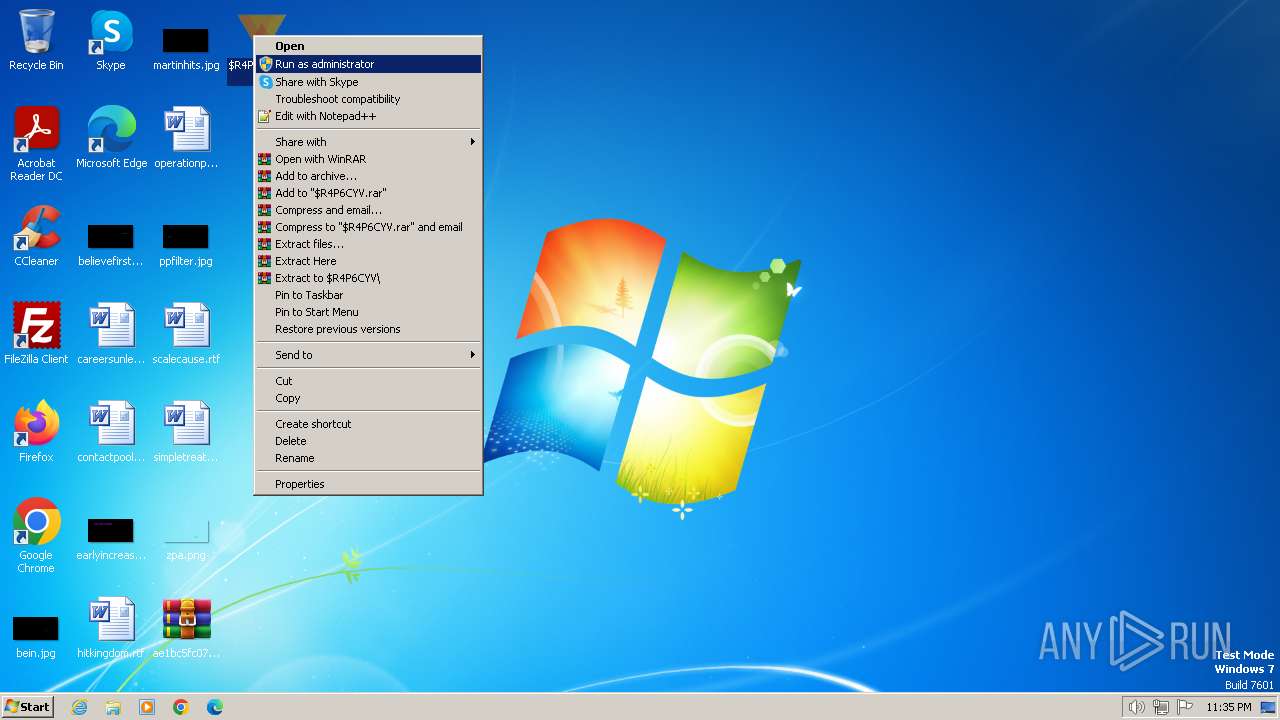Image resolution: width=1280 pixels, height=720 pixels.
Task: Select the hitkingdom.rtf document icon
Action: [x=111, y=628]
